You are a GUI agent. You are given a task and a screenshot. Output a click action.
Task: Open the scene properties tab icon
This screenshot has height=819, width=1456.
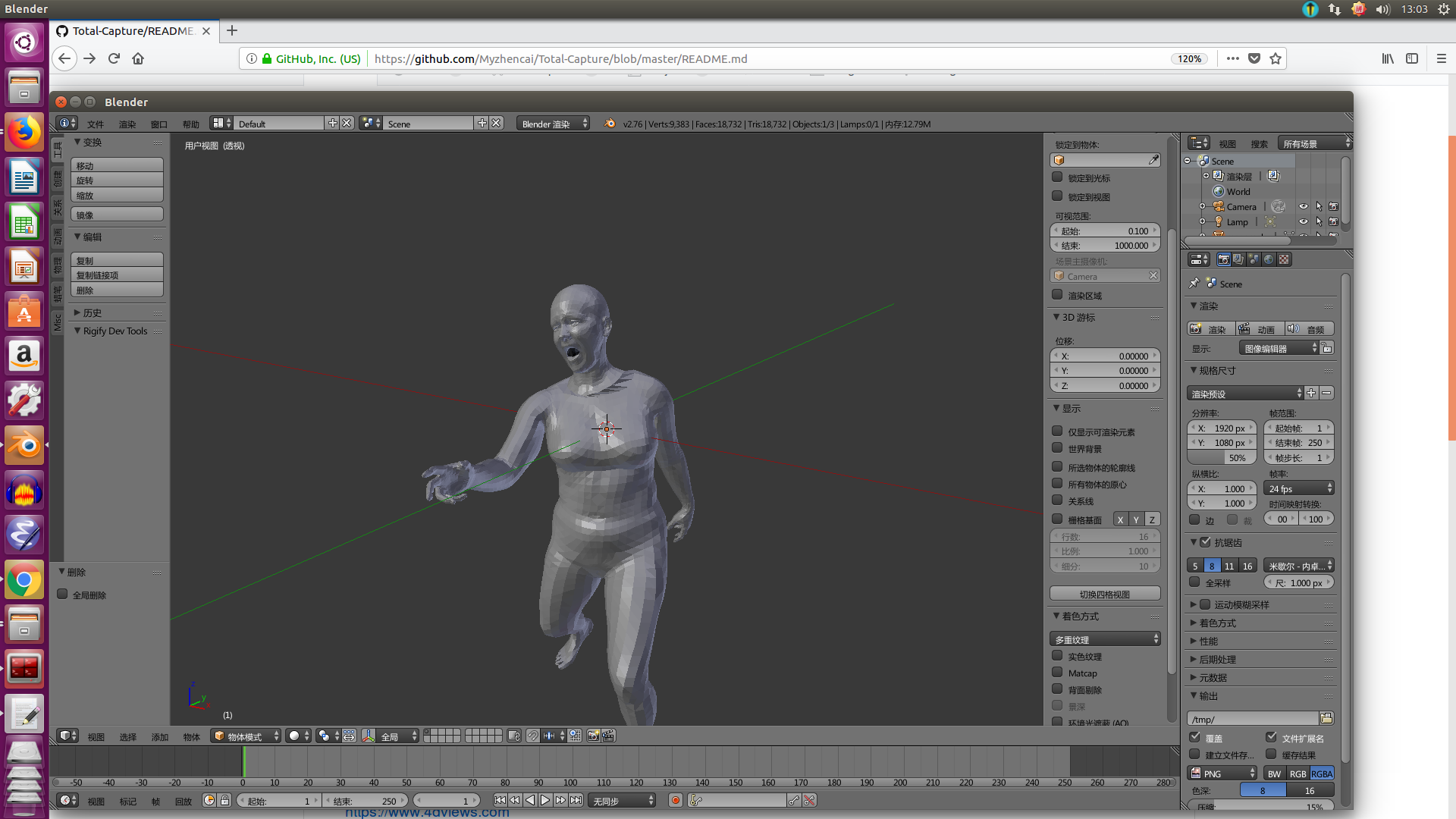tap(1254, 259)
